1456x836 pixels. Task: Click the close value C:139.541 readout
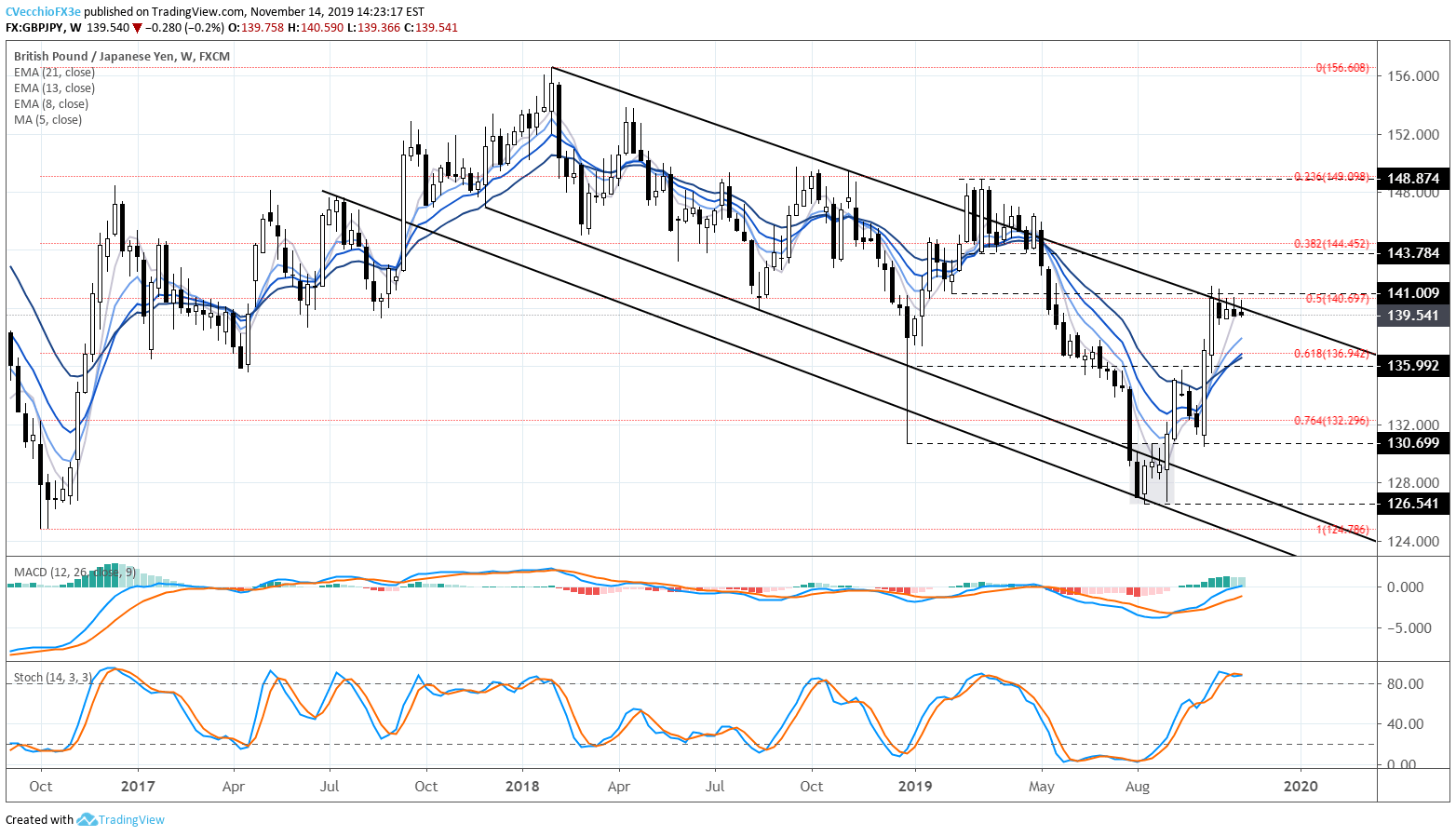(433, 28)
